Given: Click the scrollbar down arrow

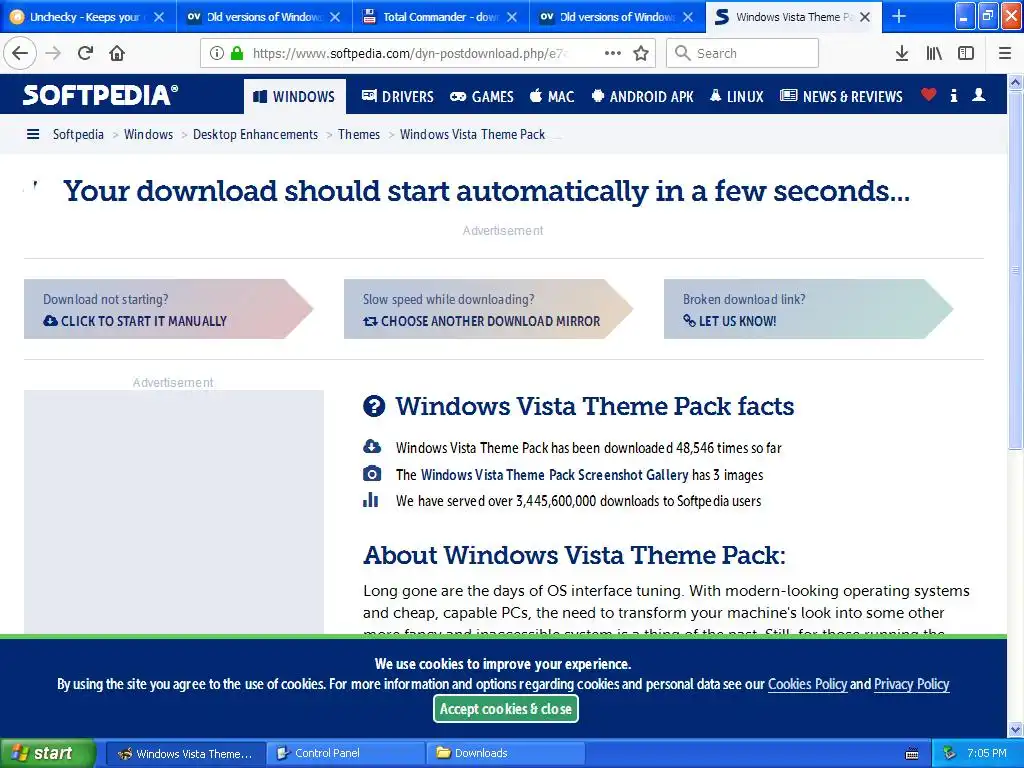Looking at the screenshot, I should [1016, 729].
